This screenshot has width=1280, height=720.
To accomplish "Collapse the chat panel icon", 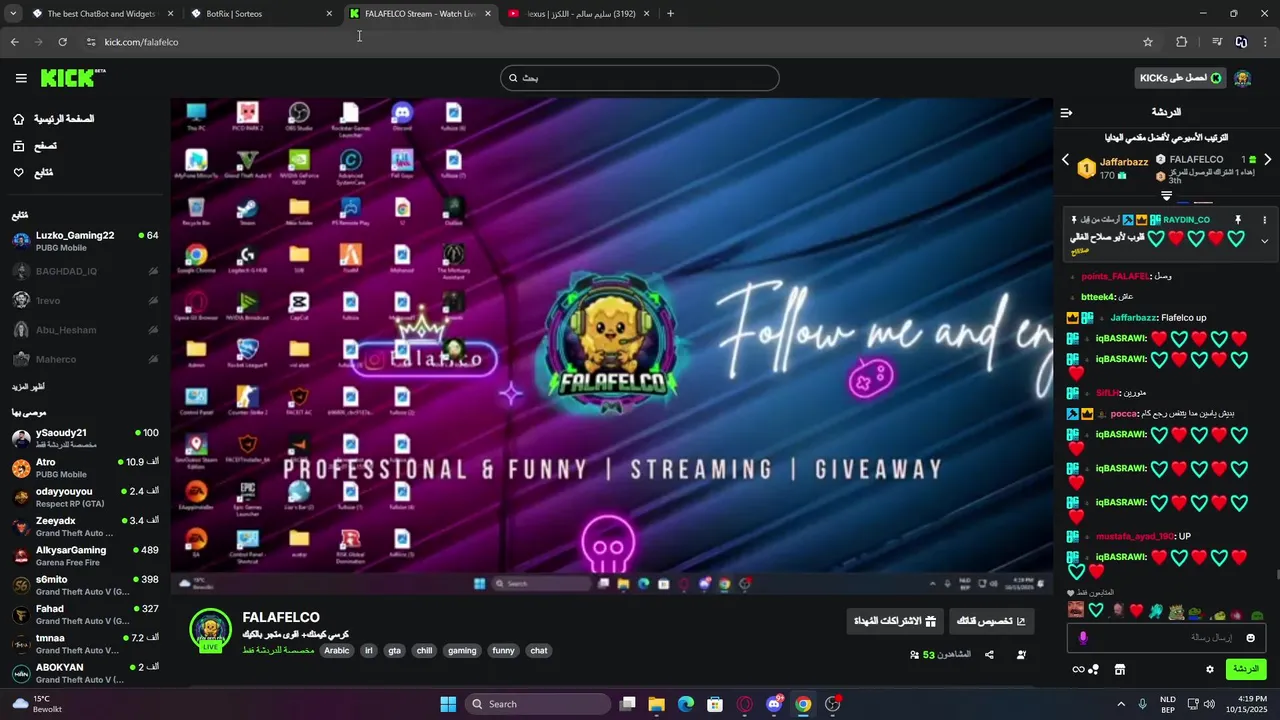I will coord(1066,112).
